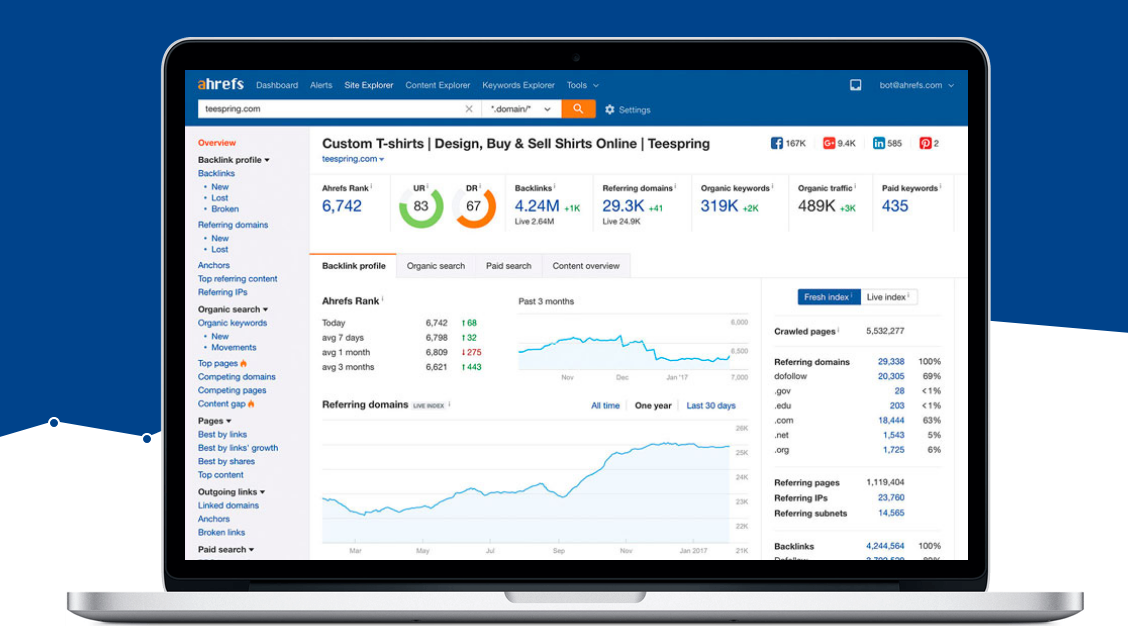Click the UR 83 gauge
This screenshot has height=628, width=1128.
pyautogui.click(x=421, y=206)
